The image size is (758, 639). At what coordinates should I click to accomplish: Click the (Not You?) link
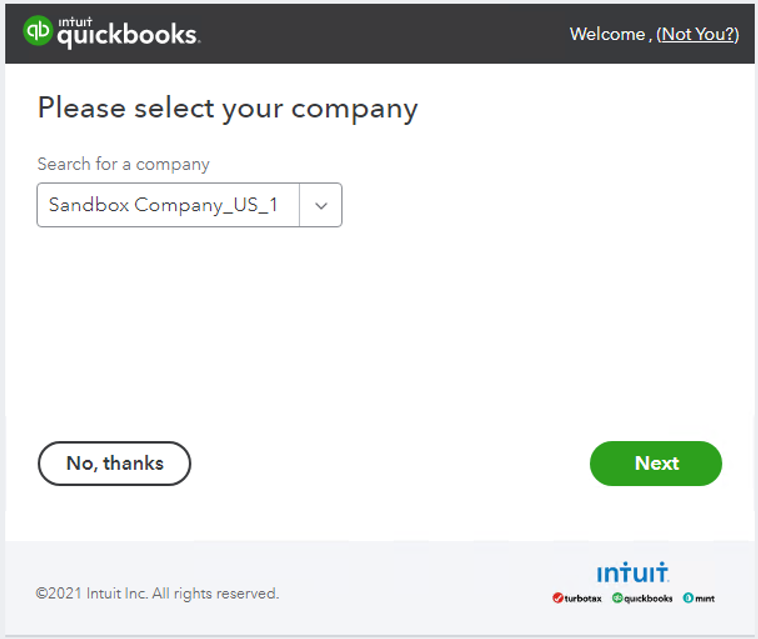(x=697, y=34)
